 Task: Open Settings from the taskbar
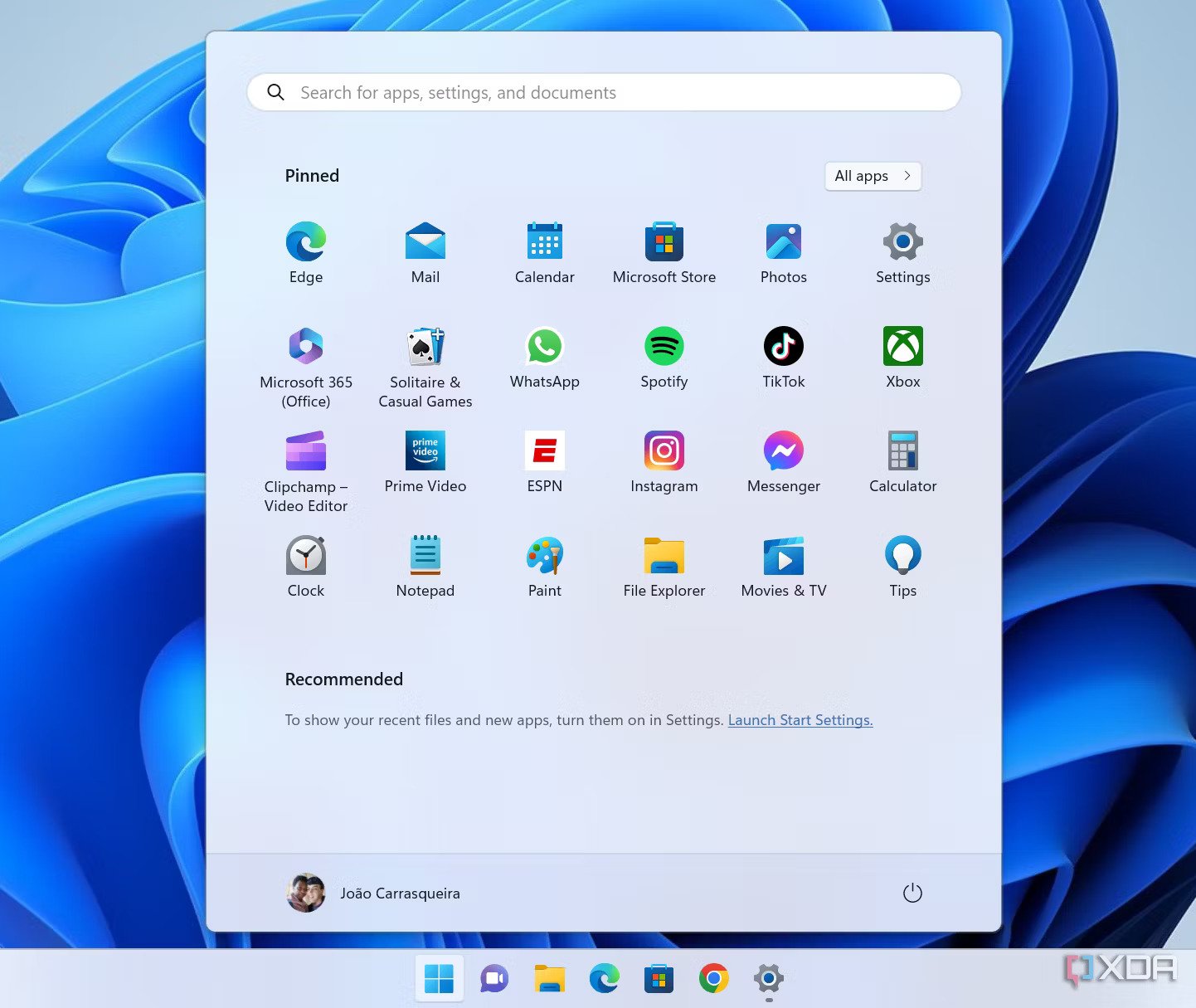(x=769, y=979)
